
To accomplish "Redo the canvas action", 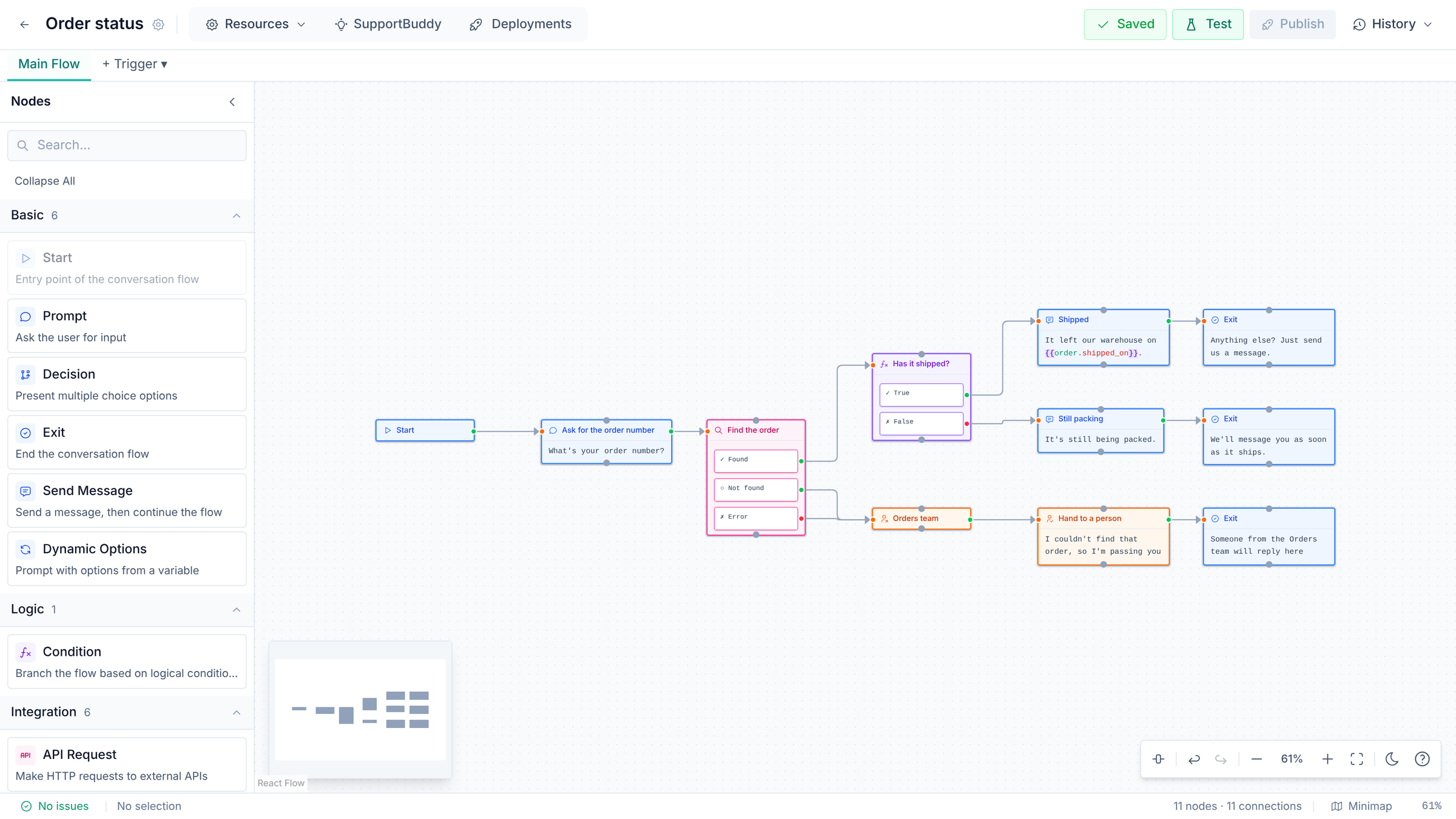I will tap(1221, 759).
